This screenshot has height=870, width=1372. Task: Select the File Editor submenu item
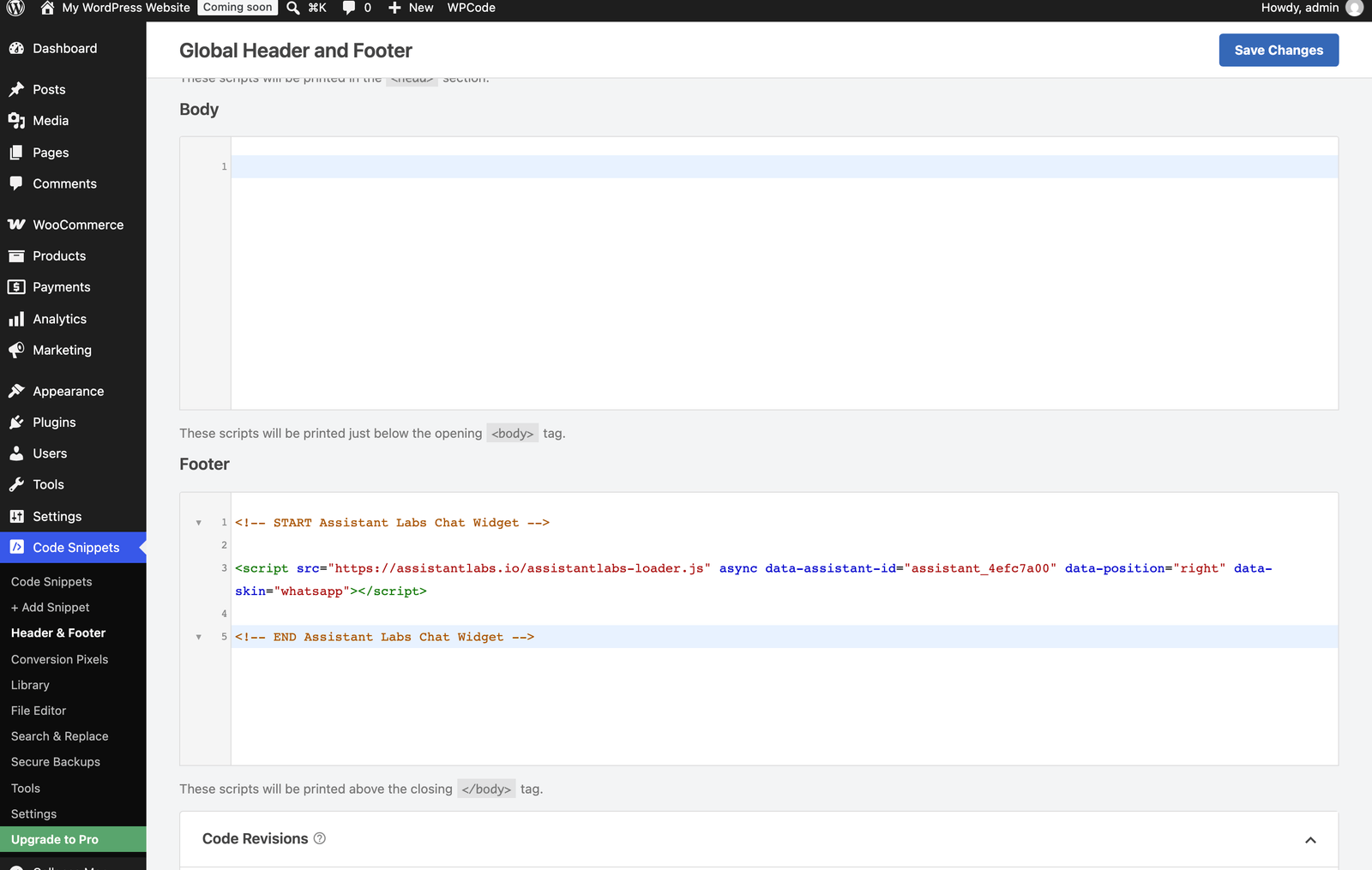coord(39,711)
